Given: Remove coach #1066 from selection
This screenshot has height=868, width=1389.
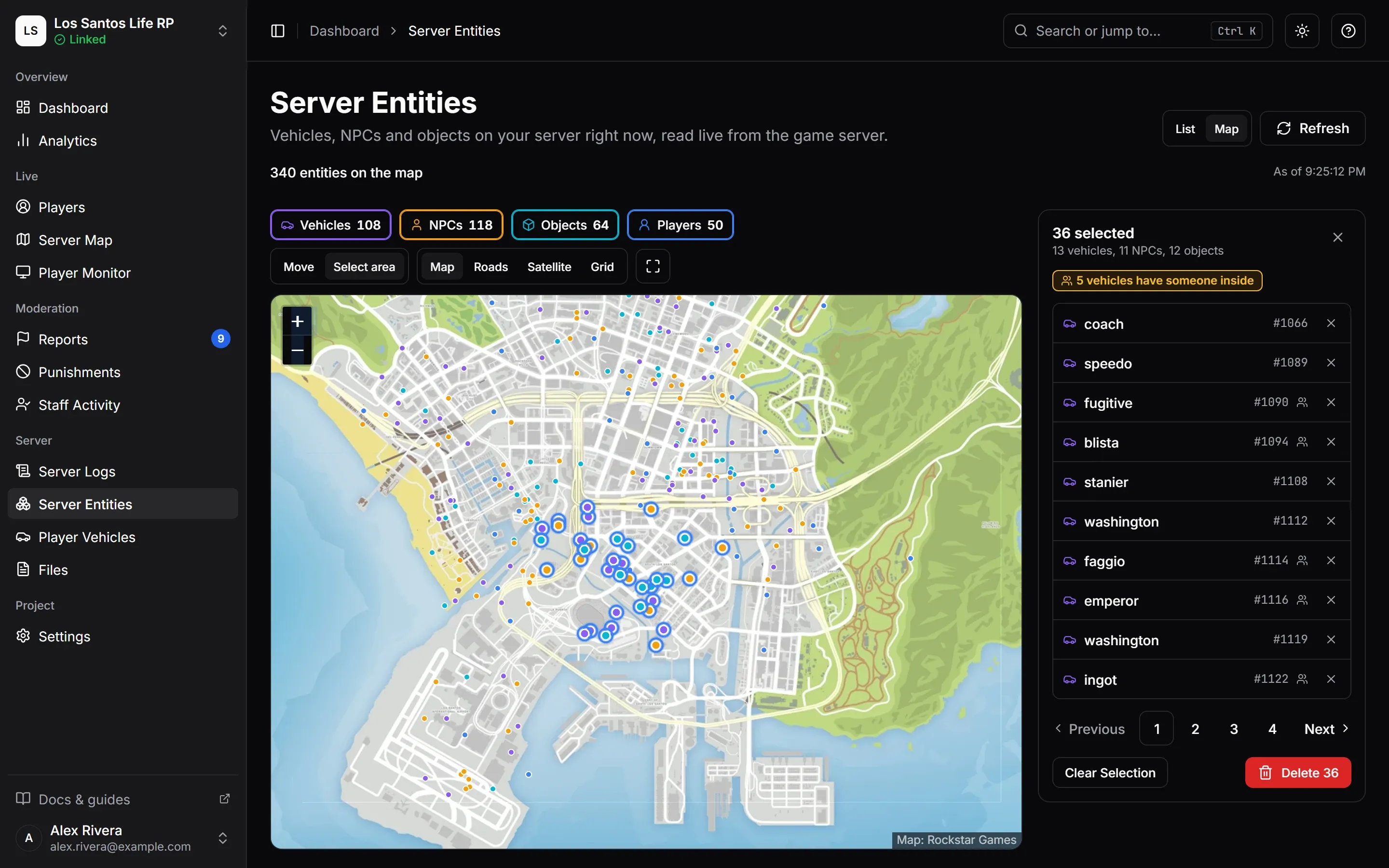Looking at the screenshot, I should [1331, 323].
